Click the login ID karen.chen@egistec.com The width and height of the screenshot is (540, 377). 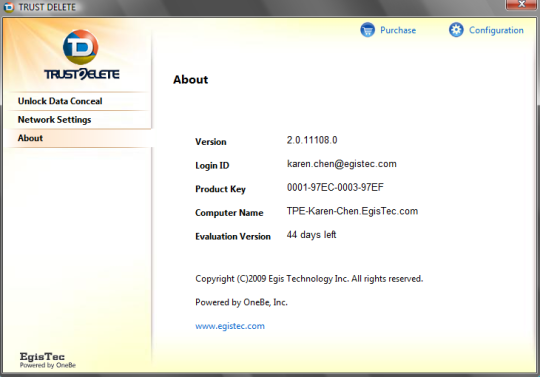342,164
